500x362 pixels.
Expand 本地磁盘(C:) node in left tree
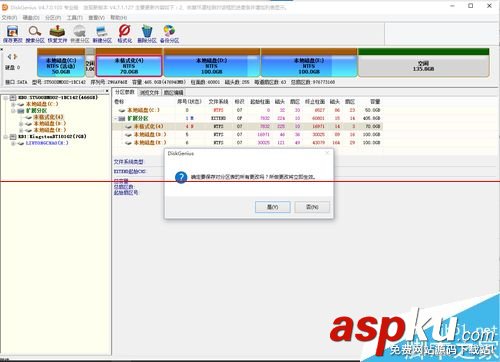click(13, 104)
